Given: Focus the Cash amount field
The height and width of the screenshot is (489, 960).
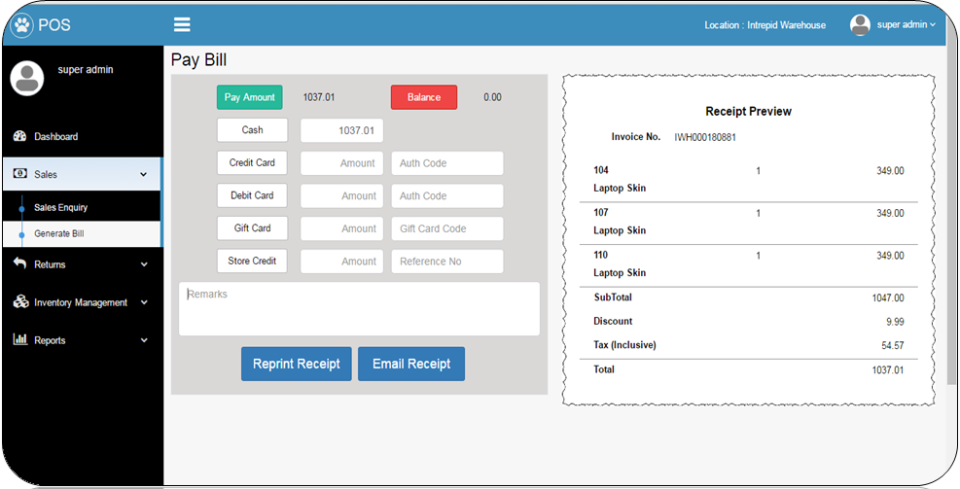Looking at the screenshot, I should pyautogui.click(x=342, y=130).
